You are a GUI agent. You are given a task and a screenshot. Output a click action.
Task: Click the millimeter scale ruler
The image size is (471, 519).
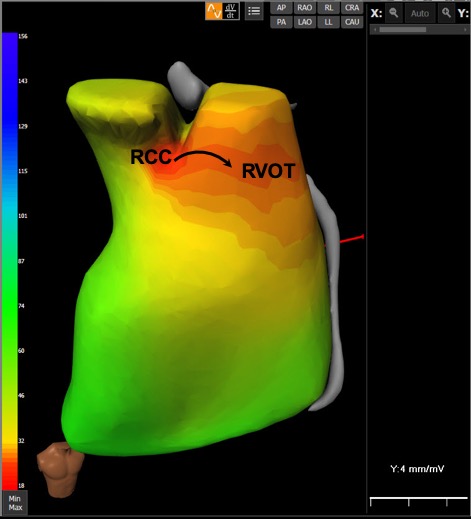coord(419,502)
